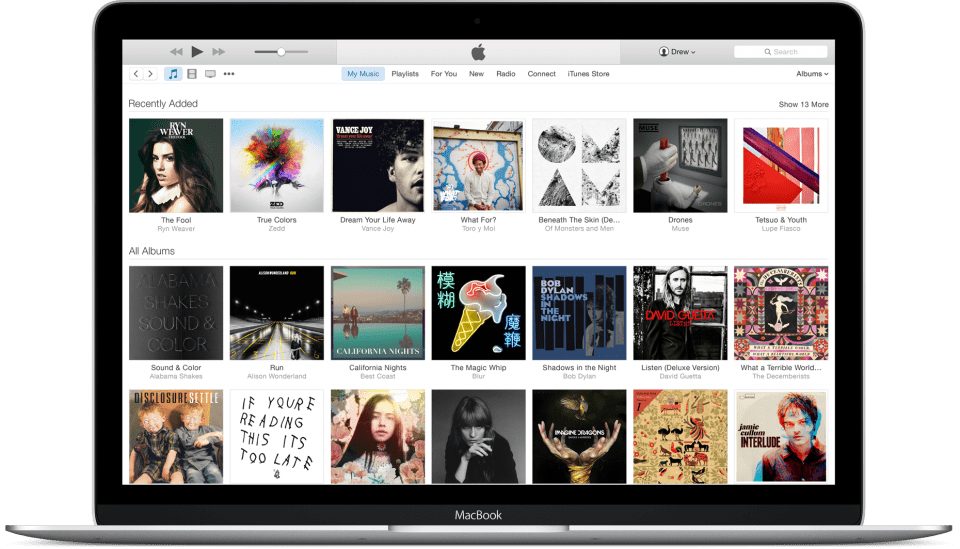Screen dimensions: 960x549
Task: Click the 'Of Monsters and Men' artist text
Action: pyautogui.click(x=579, y=228)
